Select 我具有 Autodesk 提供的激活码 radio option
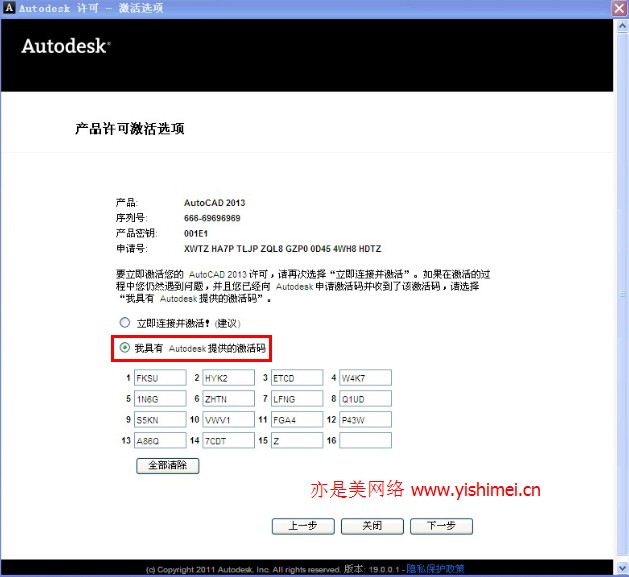Image resolution: width=629 pixels, height=577 pixels. coord(125,347)
